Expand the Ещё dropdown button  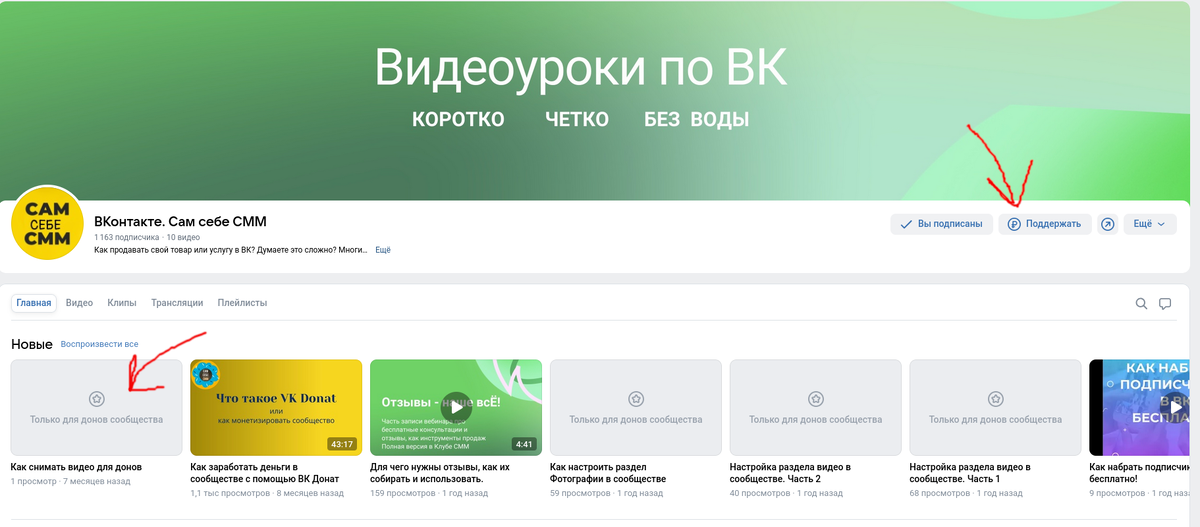tap(1150, 224)
